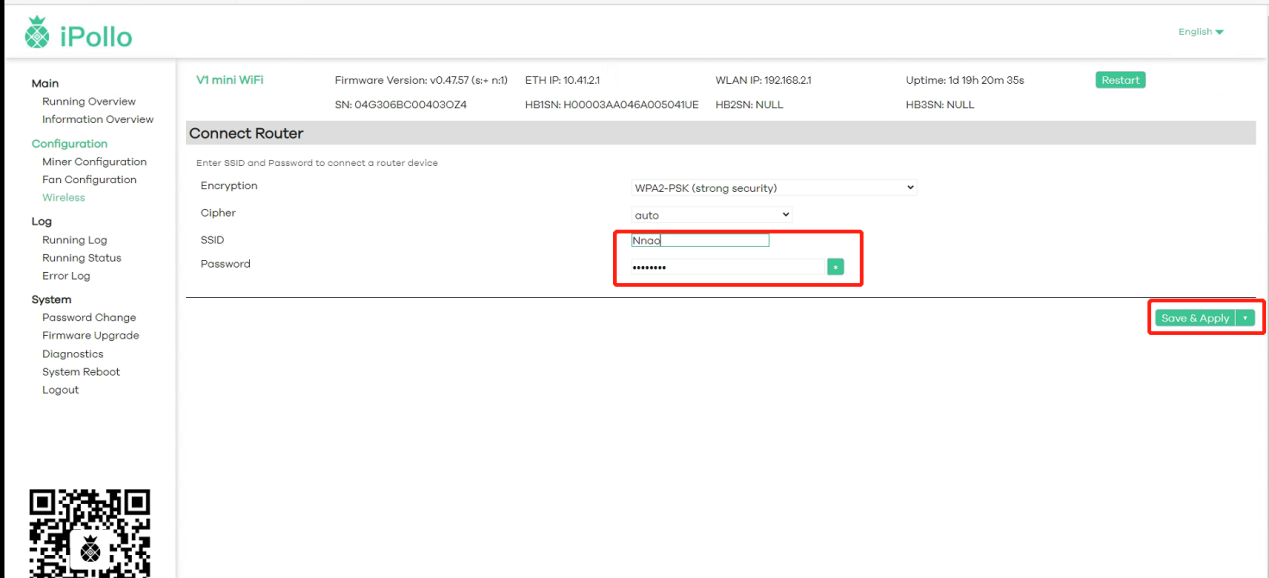The width and height of the screenshot is (1269, 578).
Task: Click into the SSID input field
Action: pos(700,240)
